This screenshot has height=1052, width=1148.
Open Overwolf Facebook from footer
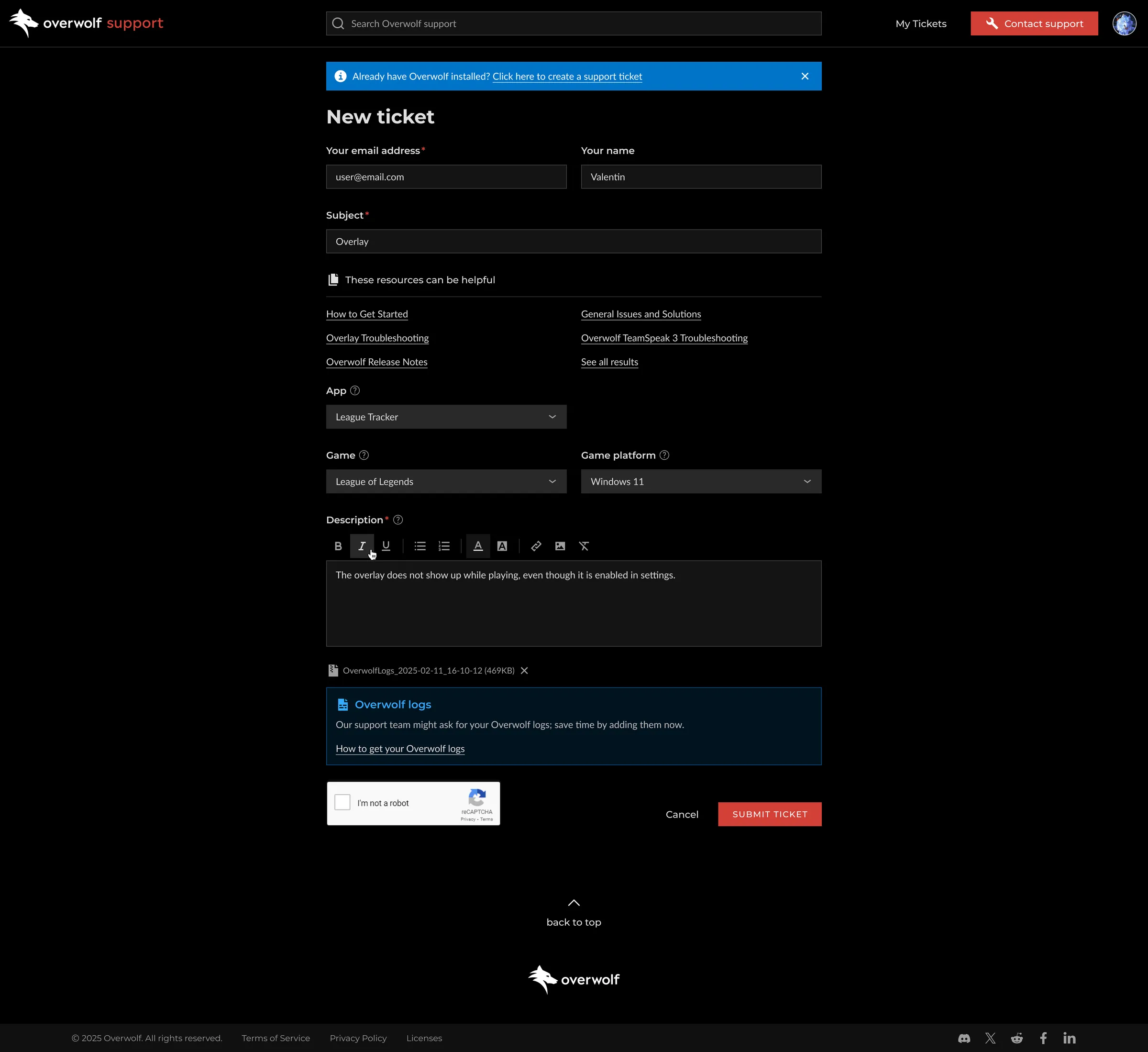(x=1043, y=1038)
